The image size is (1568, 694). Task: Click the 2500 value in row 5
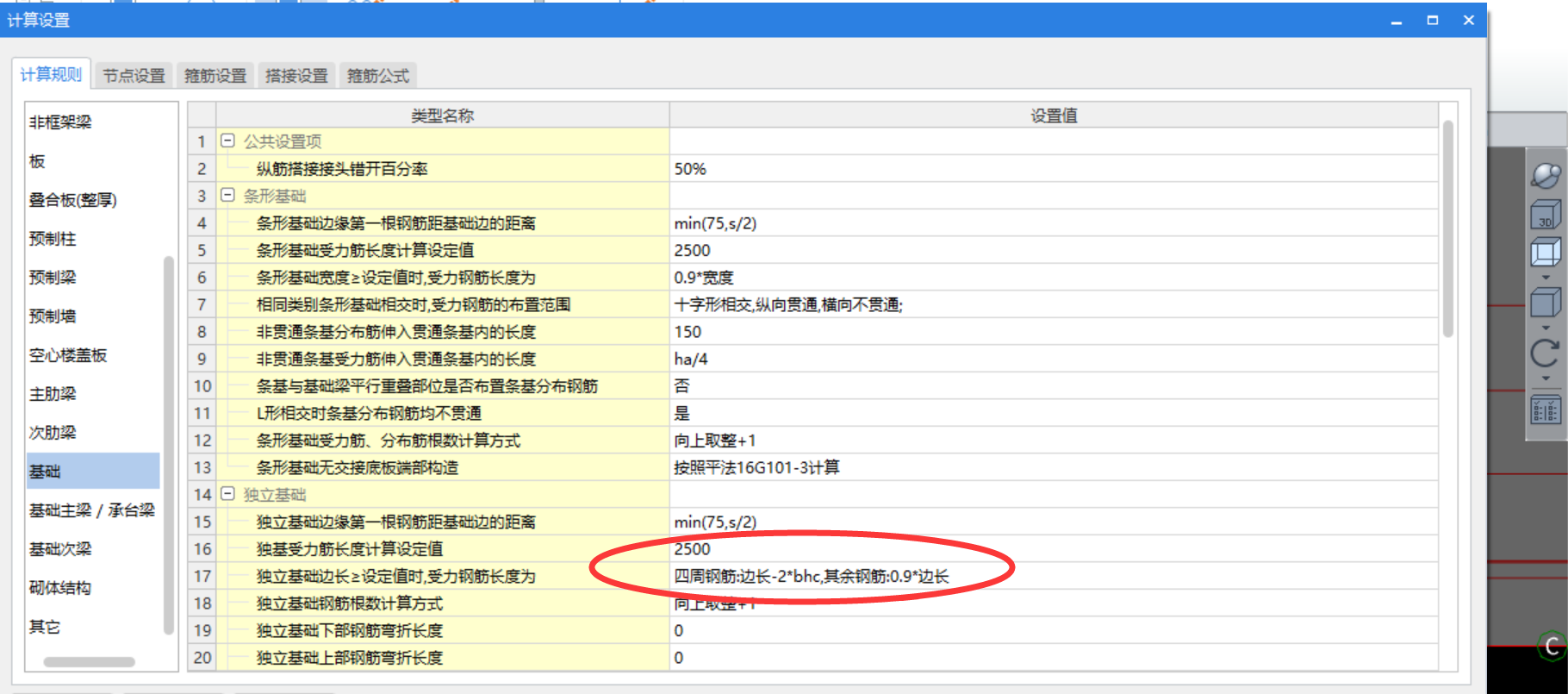1054,250
